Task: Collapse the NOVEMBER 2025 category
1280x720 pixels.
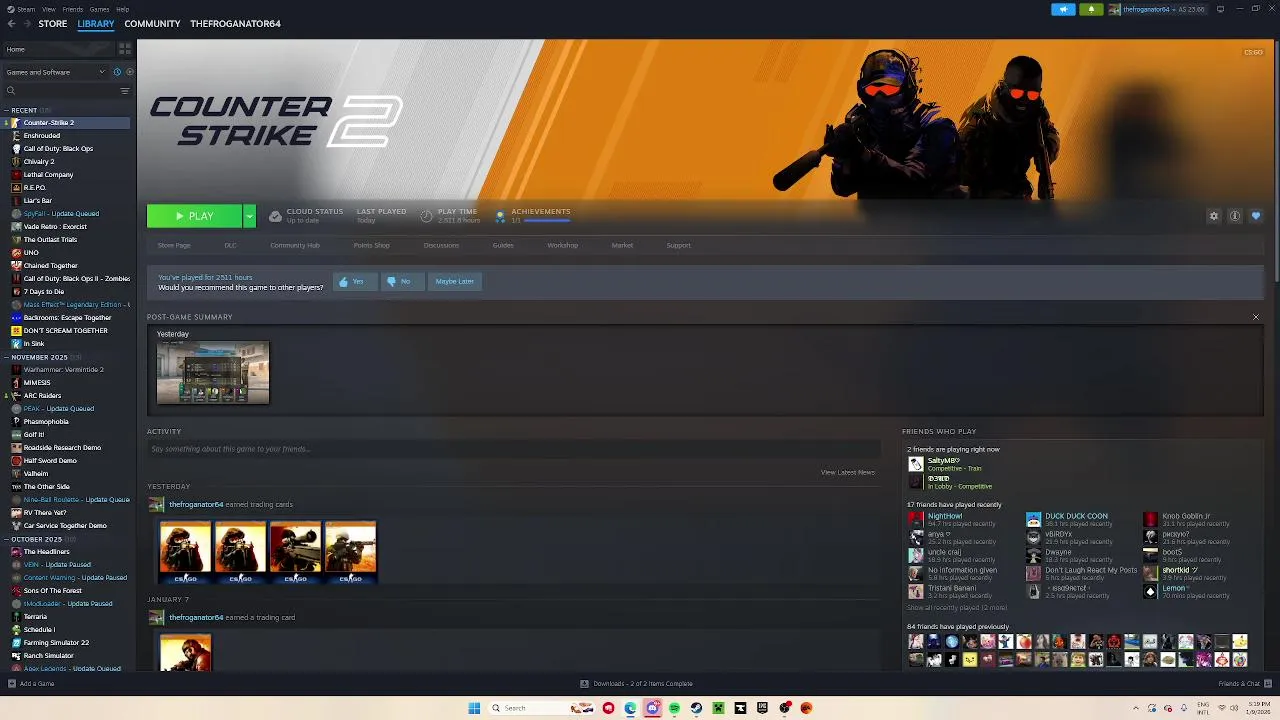Action: [7, 357]
